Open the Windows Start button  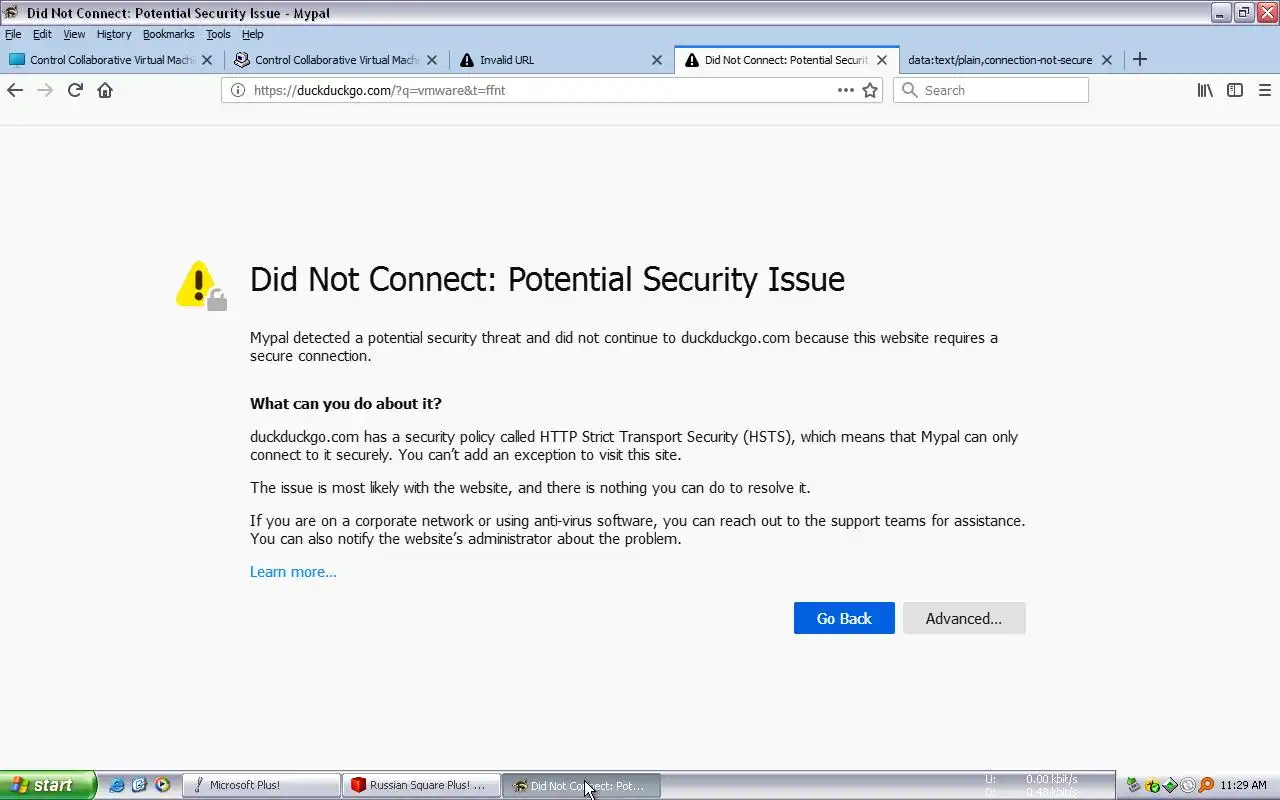(x=46, y=785)
